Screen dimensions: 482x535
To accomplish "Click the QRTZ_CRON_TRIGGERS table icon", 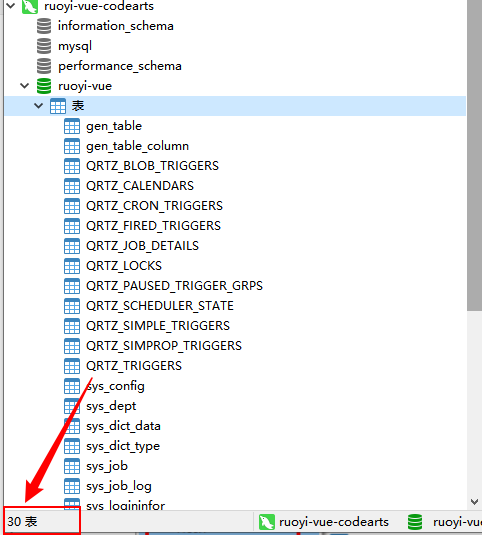I will (x=72, y=206).
